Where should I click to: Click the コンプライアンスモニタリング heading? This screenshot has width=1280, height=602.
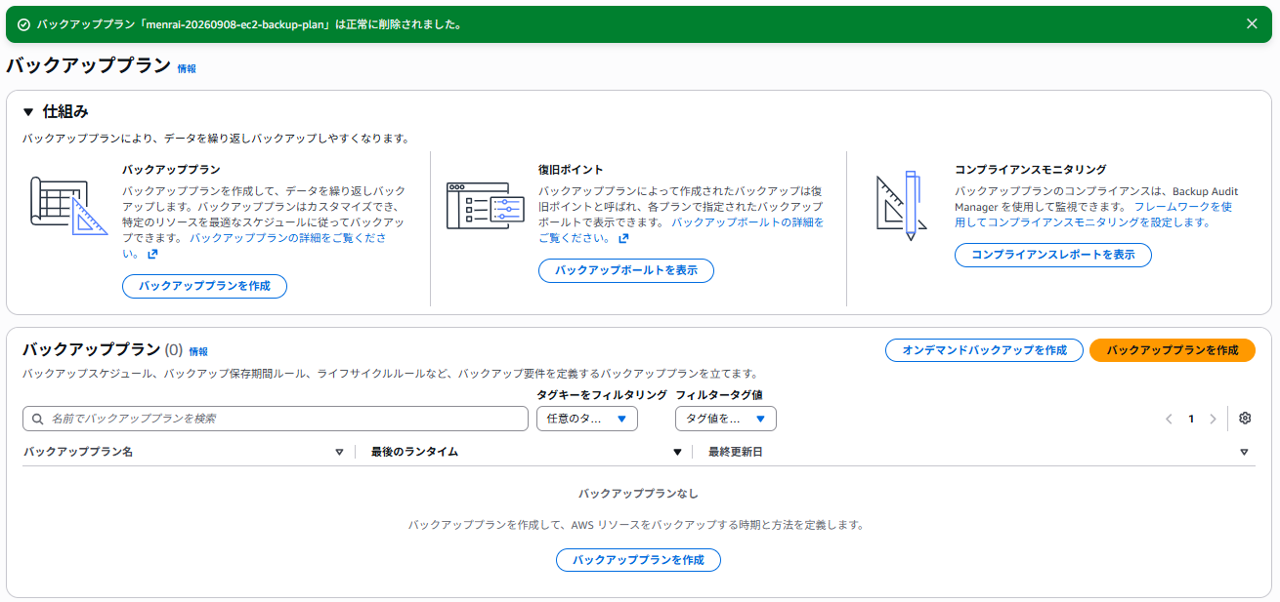(x=1030, y=170)
